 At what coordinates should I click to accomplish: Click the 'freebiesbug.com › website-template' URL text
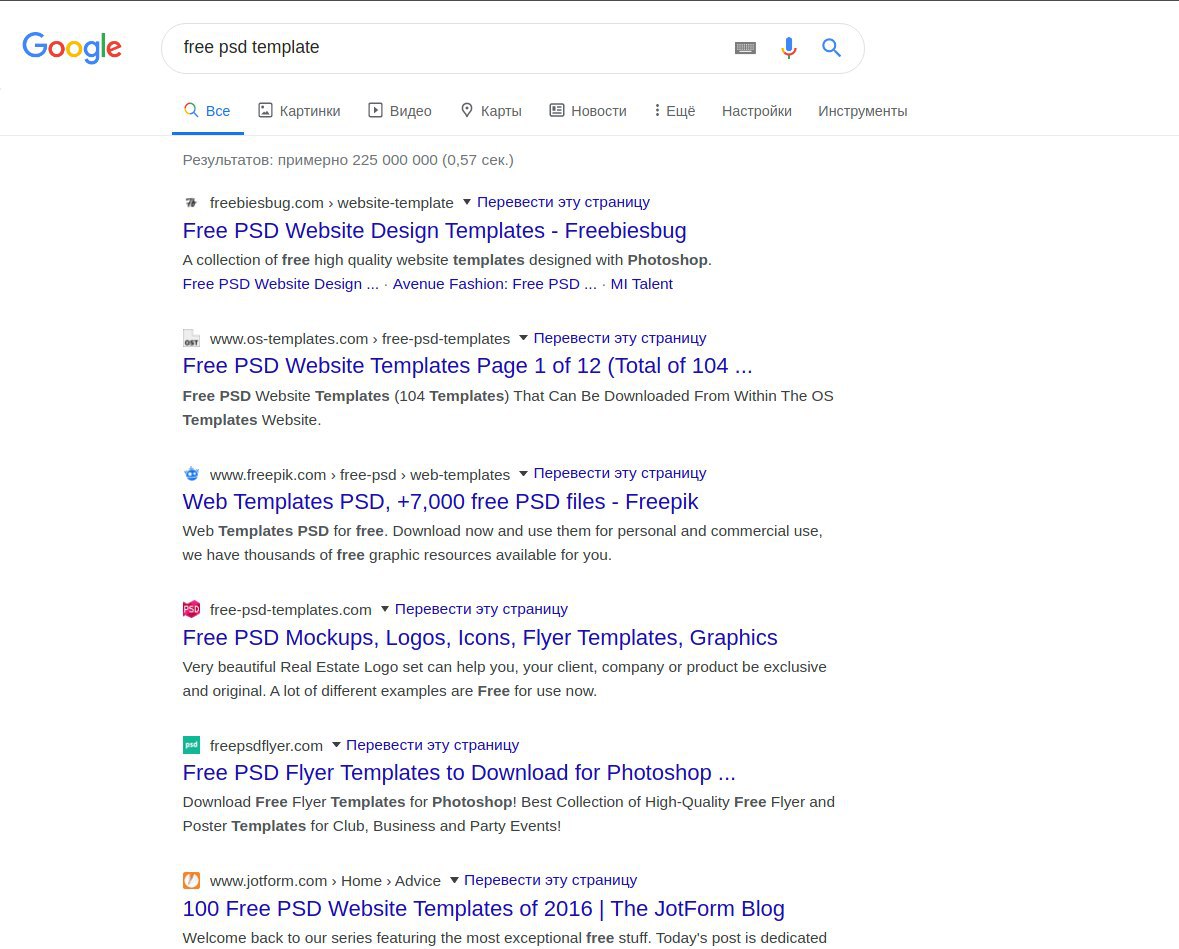pos(332,203)
